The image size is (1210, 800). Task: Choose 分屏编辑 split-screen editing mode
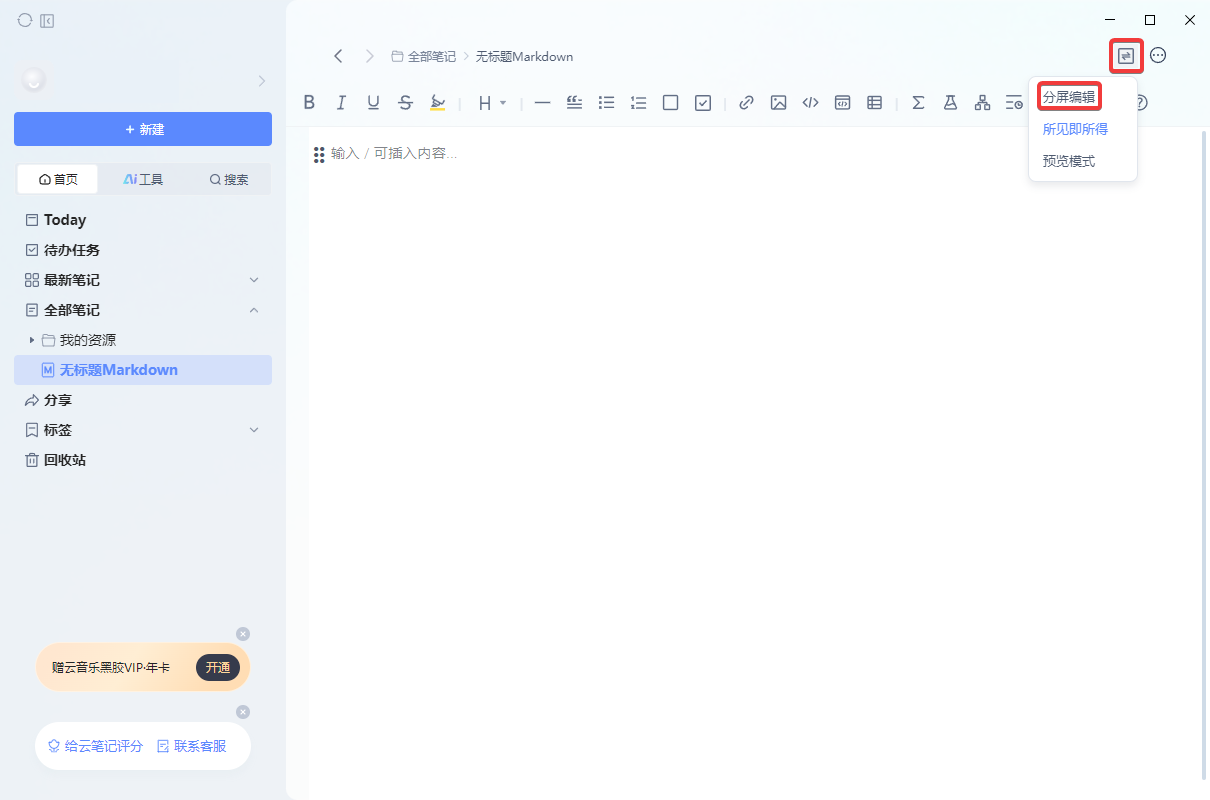pyautogui.click(x=1069, y=97)
